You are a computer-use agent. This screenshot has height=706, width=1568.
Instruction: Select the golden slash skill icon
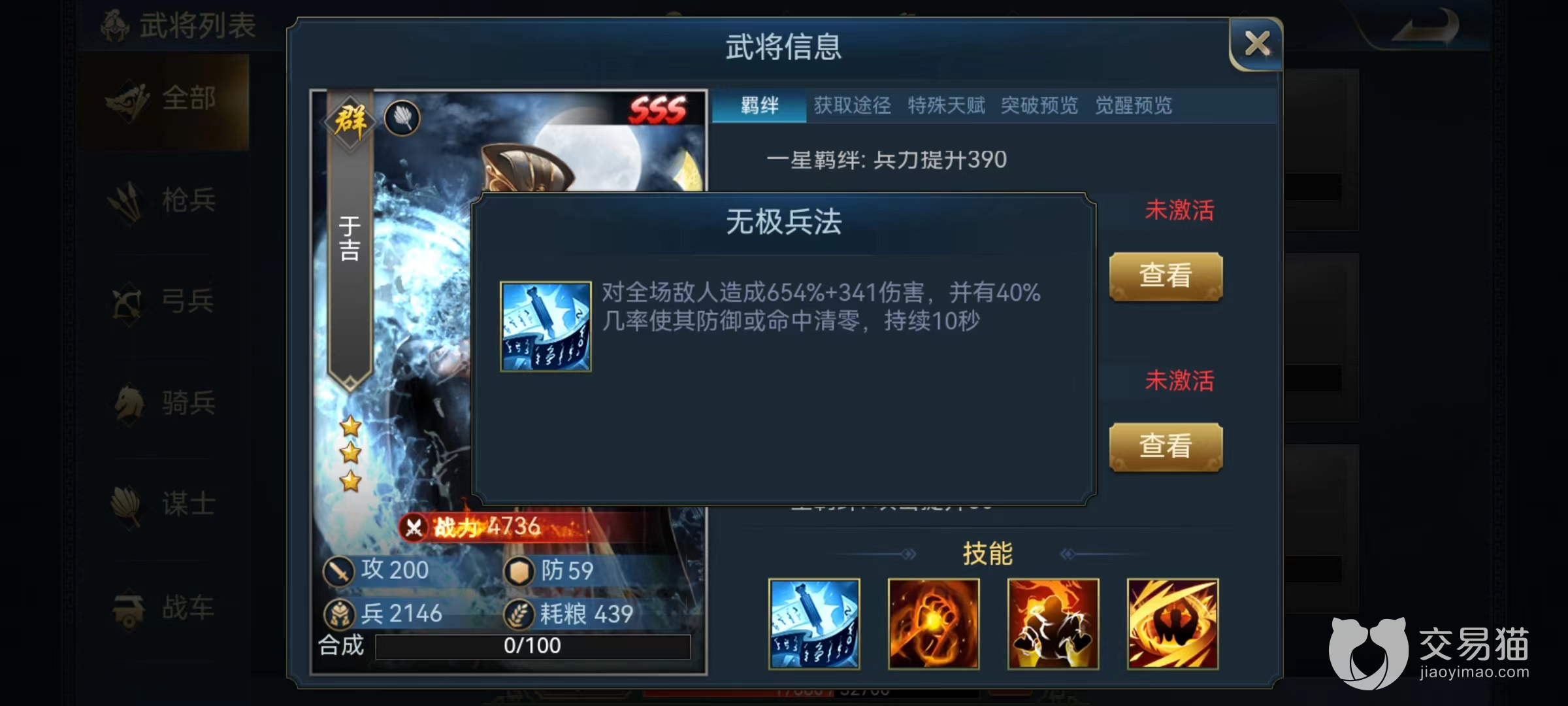click(x=1173, y=624)
